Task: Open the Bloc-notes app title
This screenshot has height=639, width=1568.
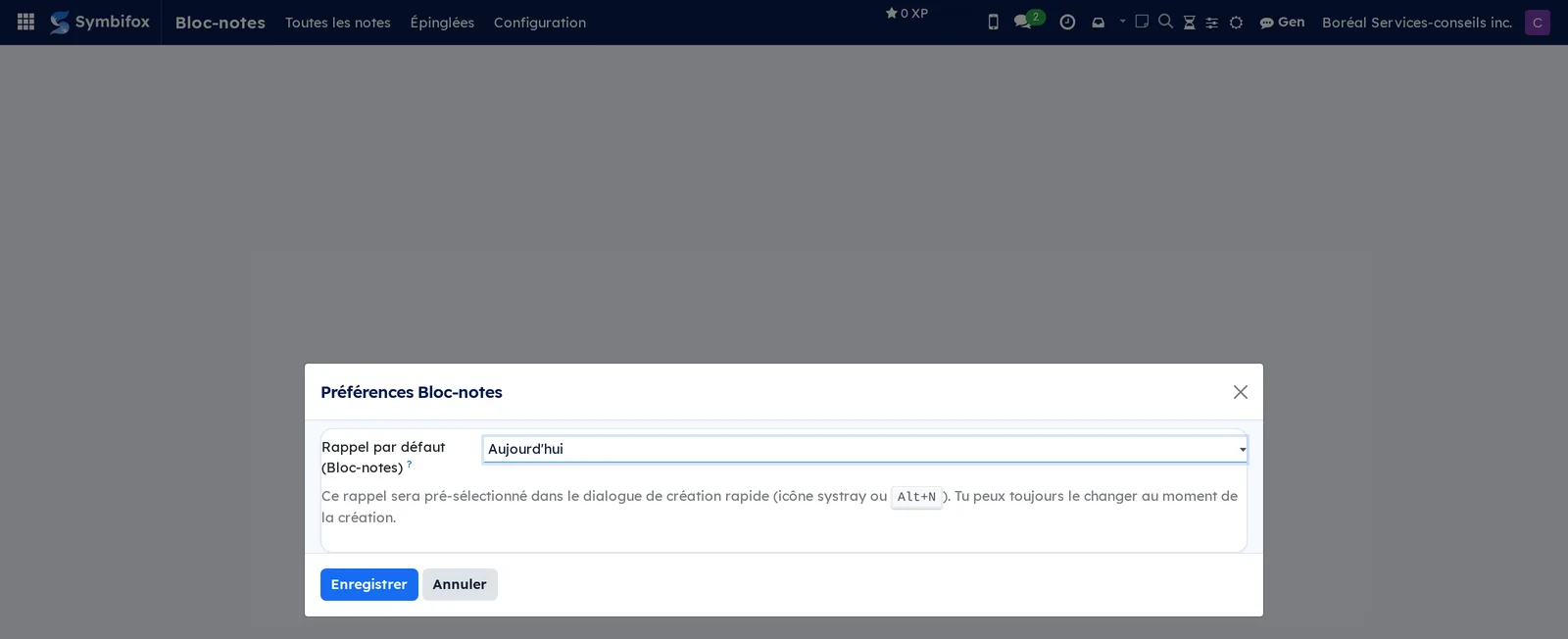Action: [x=220, y=23]
